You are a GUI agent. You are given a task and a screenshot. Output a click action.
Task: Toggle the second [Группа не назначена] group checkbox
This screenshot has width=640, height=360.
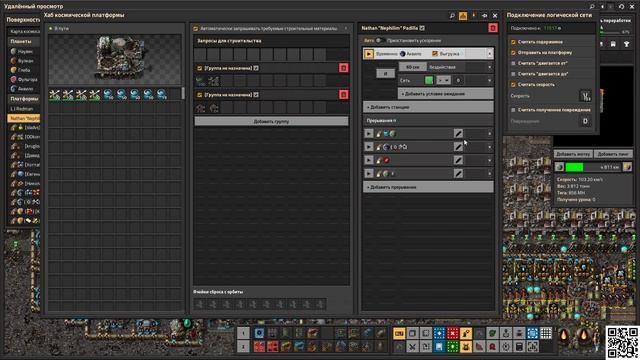[x=200, y=95]
